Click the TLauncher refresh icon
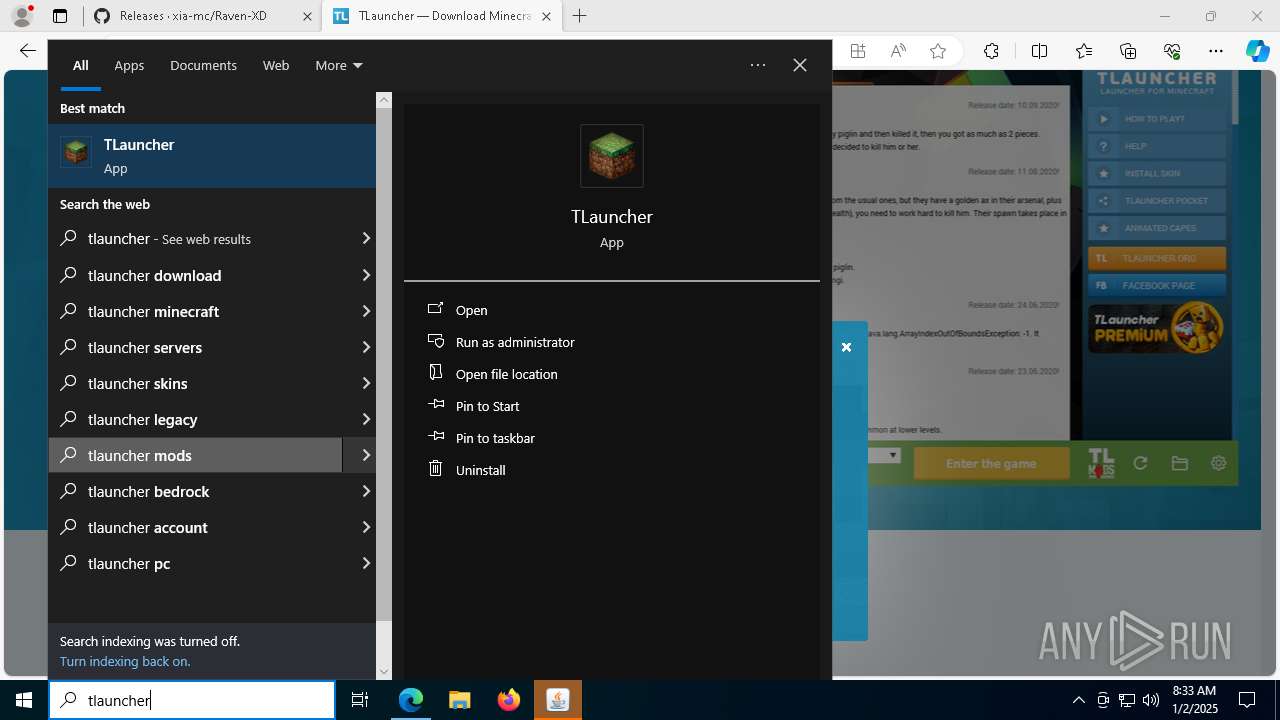Screen dimensions: 1280x720 click(1140, 463)
